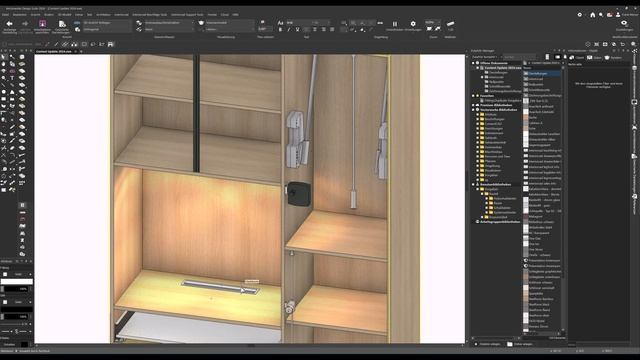Viewport: 640px width, 360px height.
Task: Click the search magnifier at top right
Action: pos(601,15)
